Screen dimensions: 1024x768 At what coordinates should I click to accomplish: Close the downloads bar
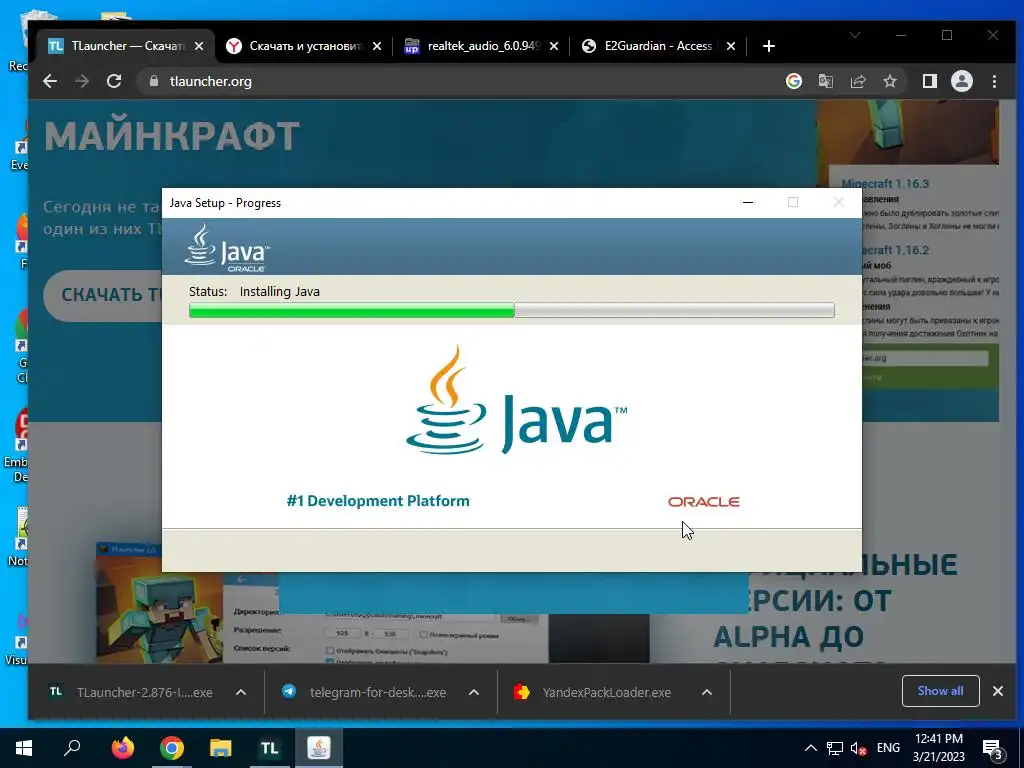pyautogui.click(x=998, y=691)
